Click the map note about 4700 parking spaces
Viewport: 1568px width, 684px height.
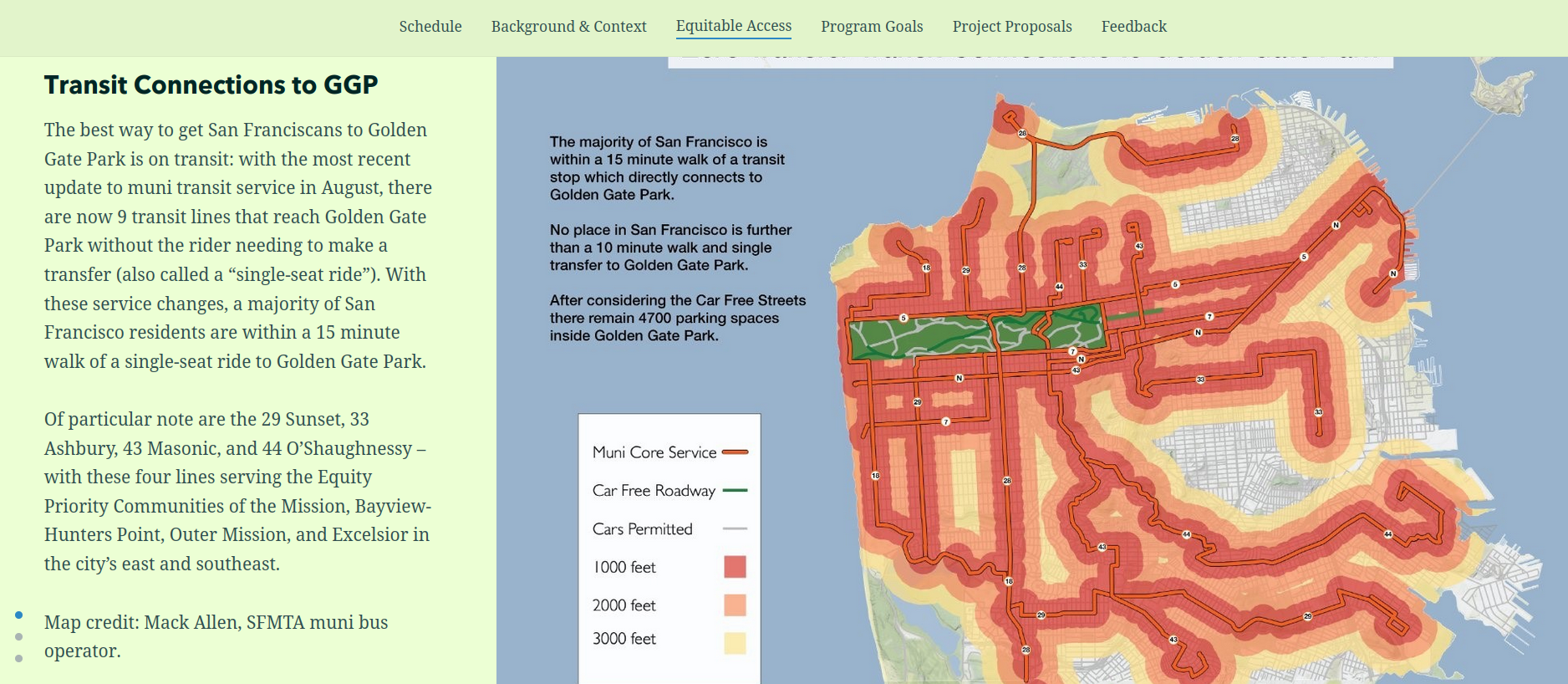[678, 318]
